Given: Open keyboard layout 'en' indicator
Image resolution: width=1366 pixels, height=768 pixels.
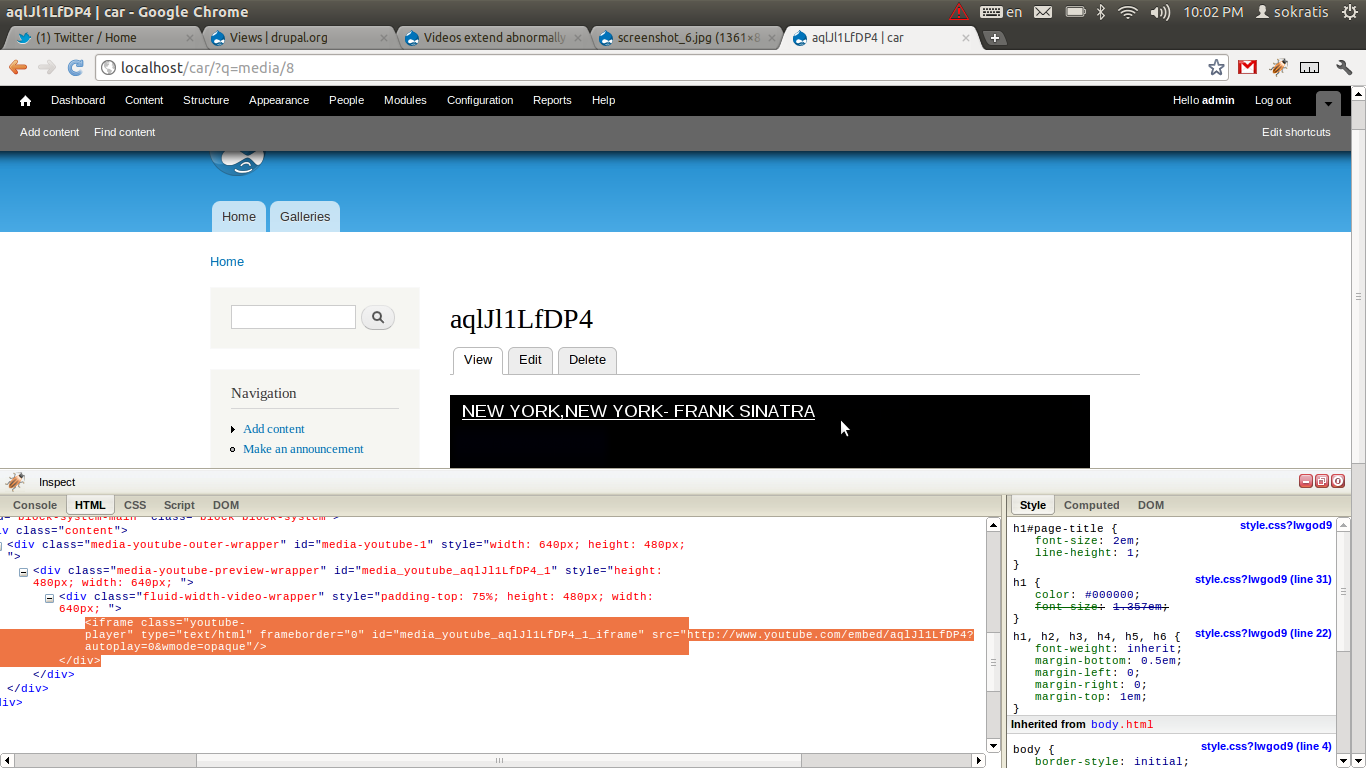Looking at the screenshot, I should tap(1002, 12).
